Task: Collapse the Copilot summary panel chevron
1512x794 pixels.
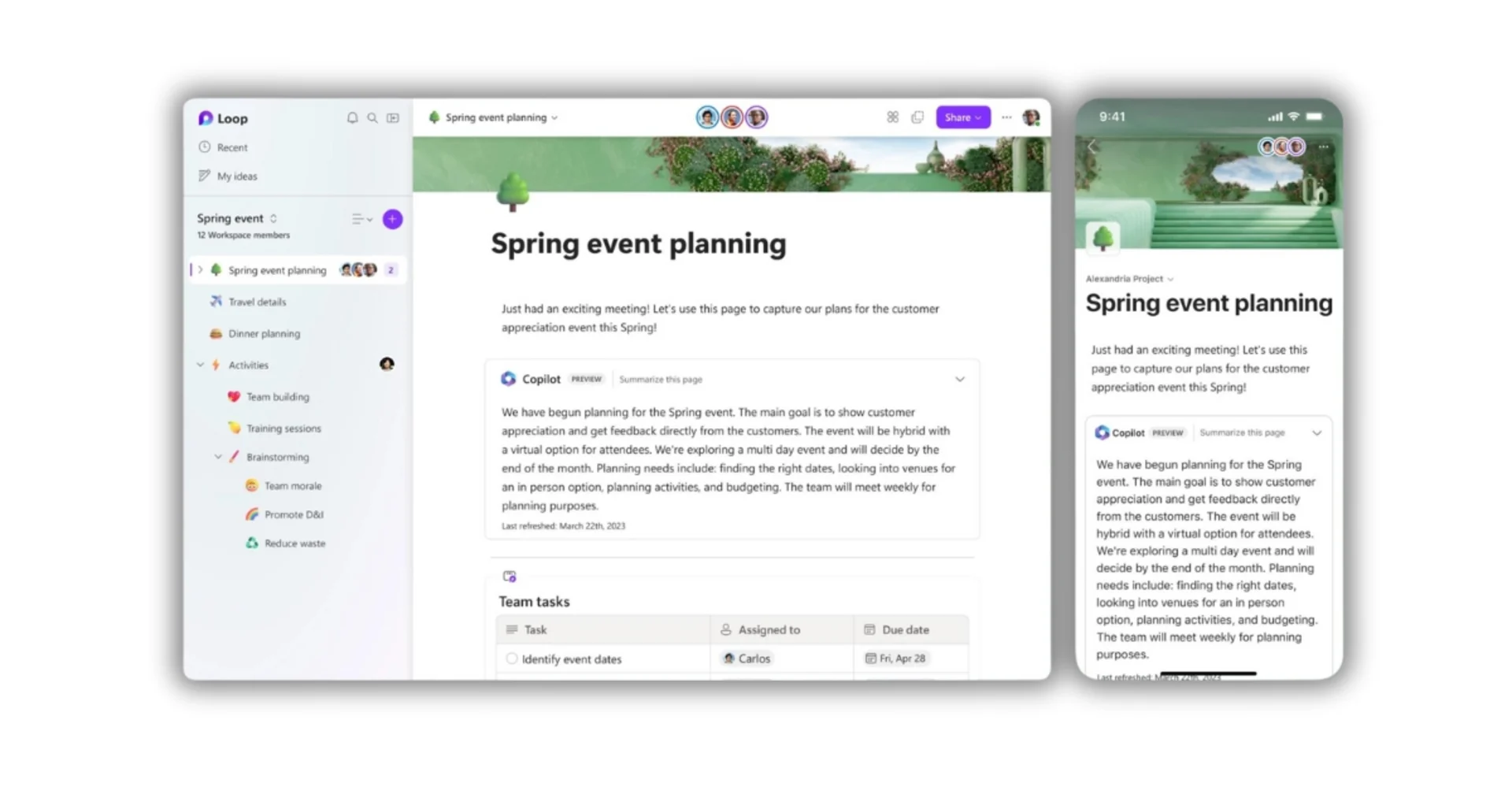Action: click(x=960, y=379)
